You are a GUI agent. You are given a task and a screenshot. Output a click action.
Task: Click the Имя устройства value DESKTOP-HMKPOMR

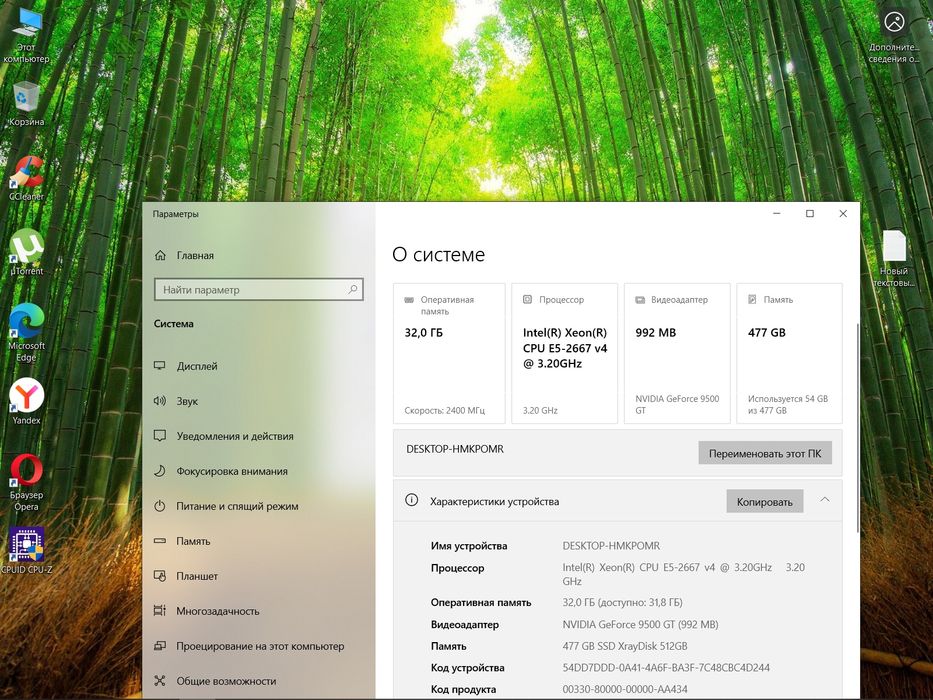coord(611,545)
